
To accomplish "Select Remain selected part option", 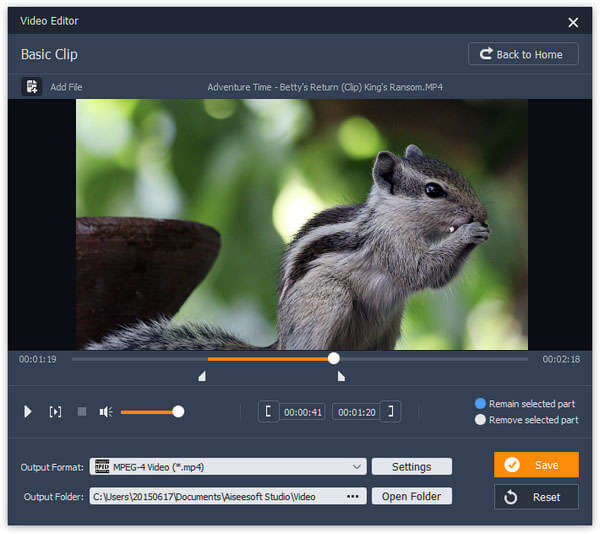I will click(x=480, y=403).
